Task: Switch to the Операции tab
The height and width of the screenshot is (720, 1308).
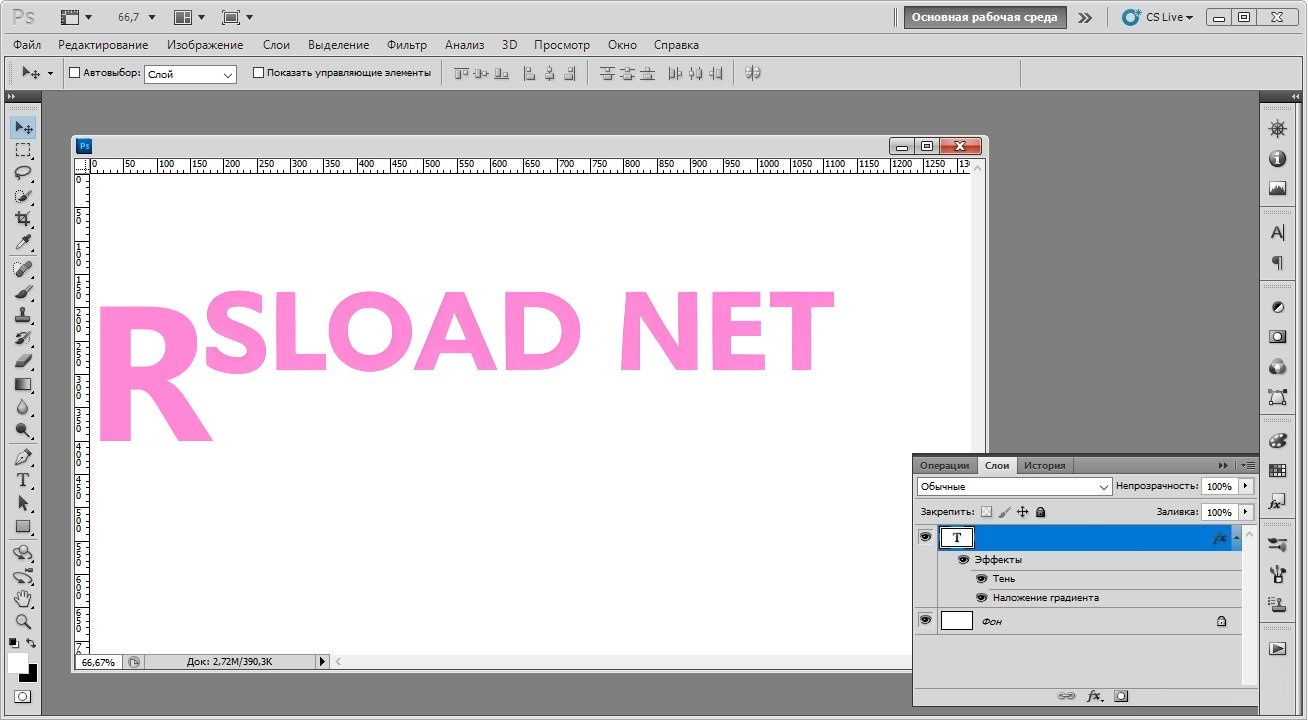Action: (x=945, y=465)
